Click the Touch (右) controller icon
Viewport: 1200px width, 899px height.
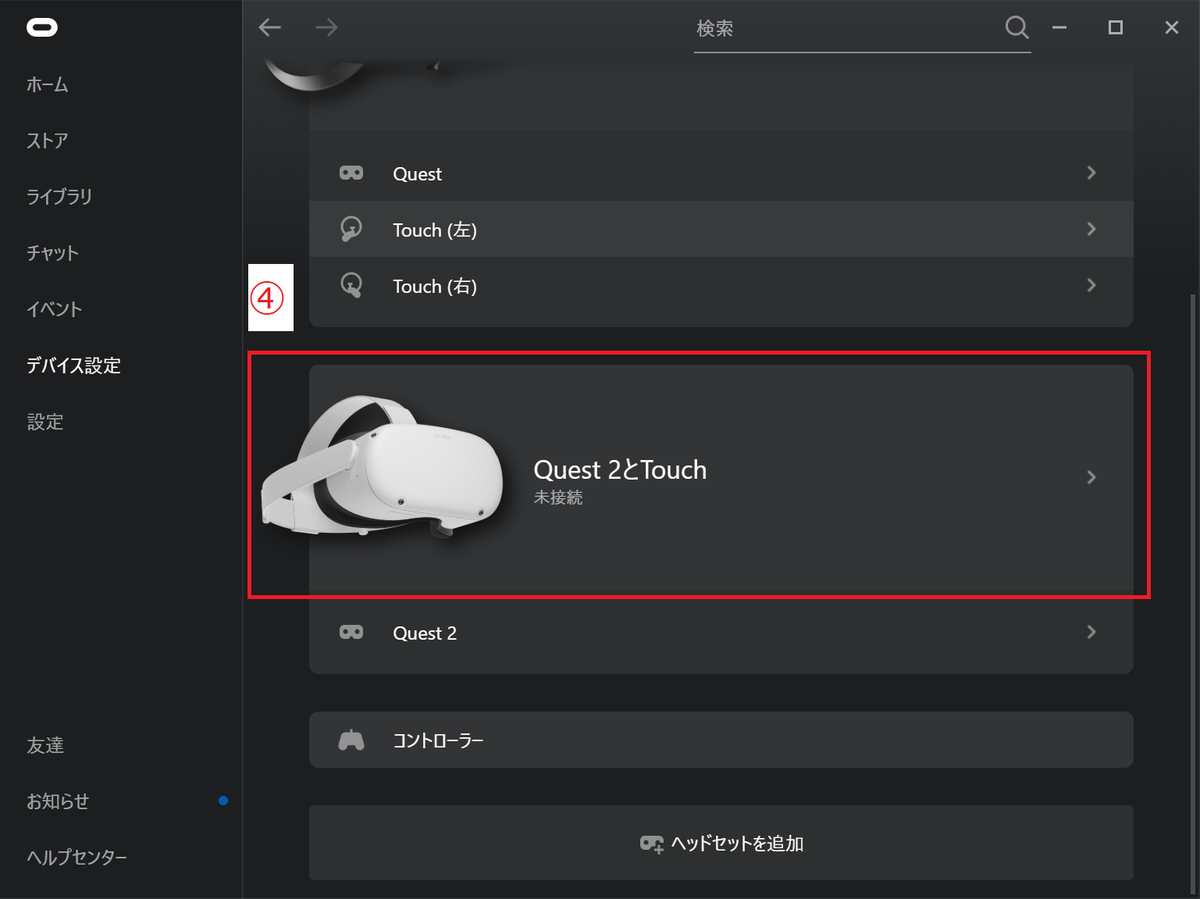[x=351, y=285]
